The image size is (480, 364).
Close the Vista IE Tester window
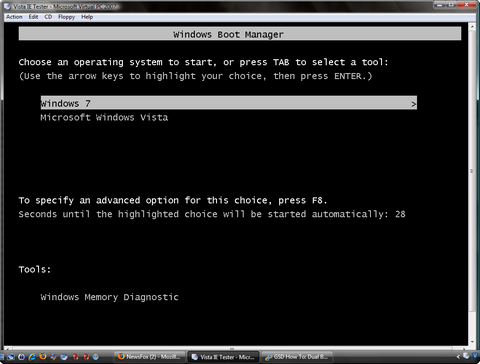pos(467,5)
